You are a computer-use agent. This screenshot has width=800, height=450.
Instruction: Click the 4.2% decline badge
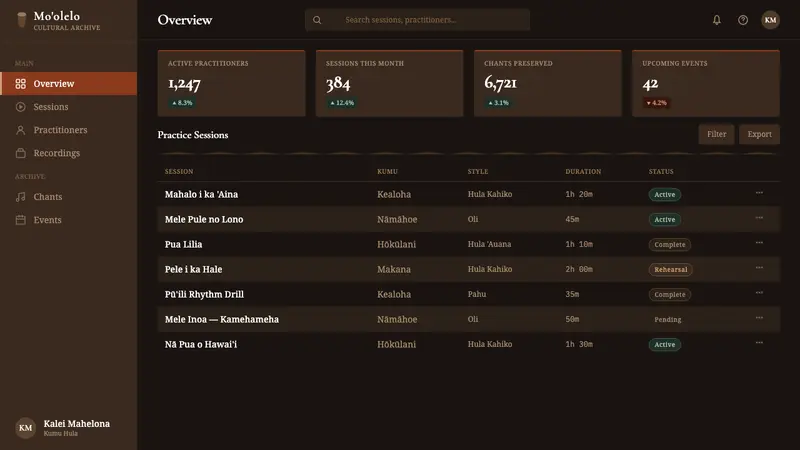coord(657,103)
